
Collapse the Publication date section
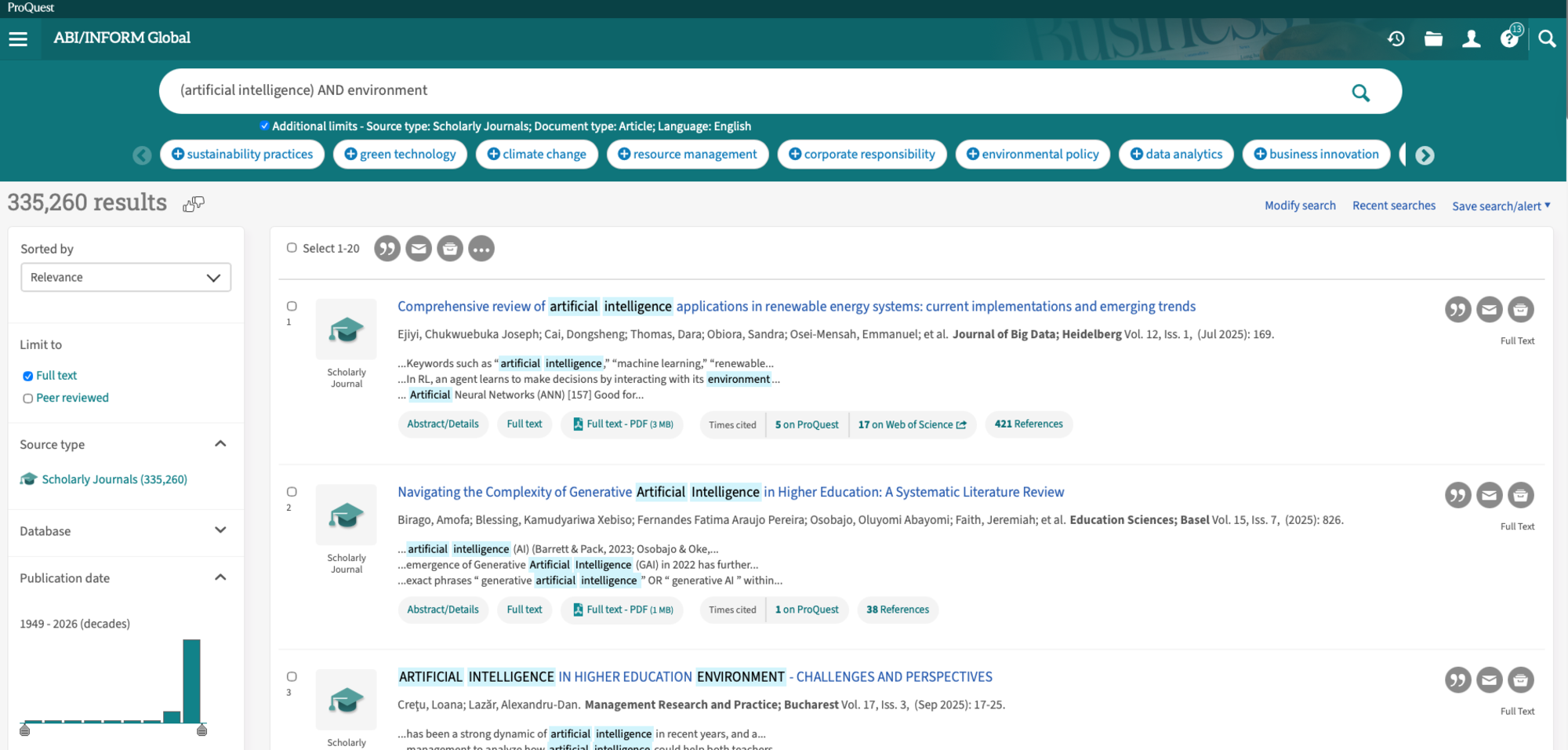click(x=221, y=577)
